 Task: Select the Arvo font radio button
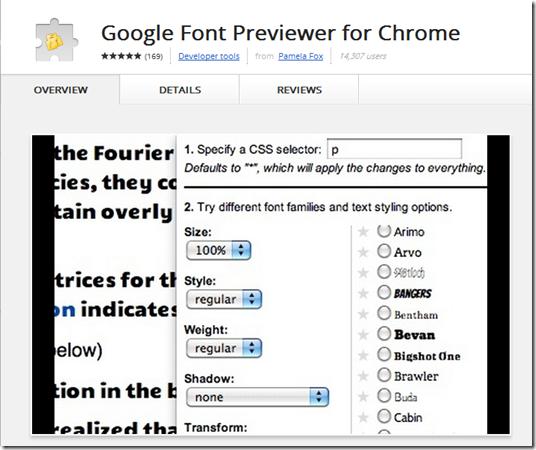click(x=384, y=251)
